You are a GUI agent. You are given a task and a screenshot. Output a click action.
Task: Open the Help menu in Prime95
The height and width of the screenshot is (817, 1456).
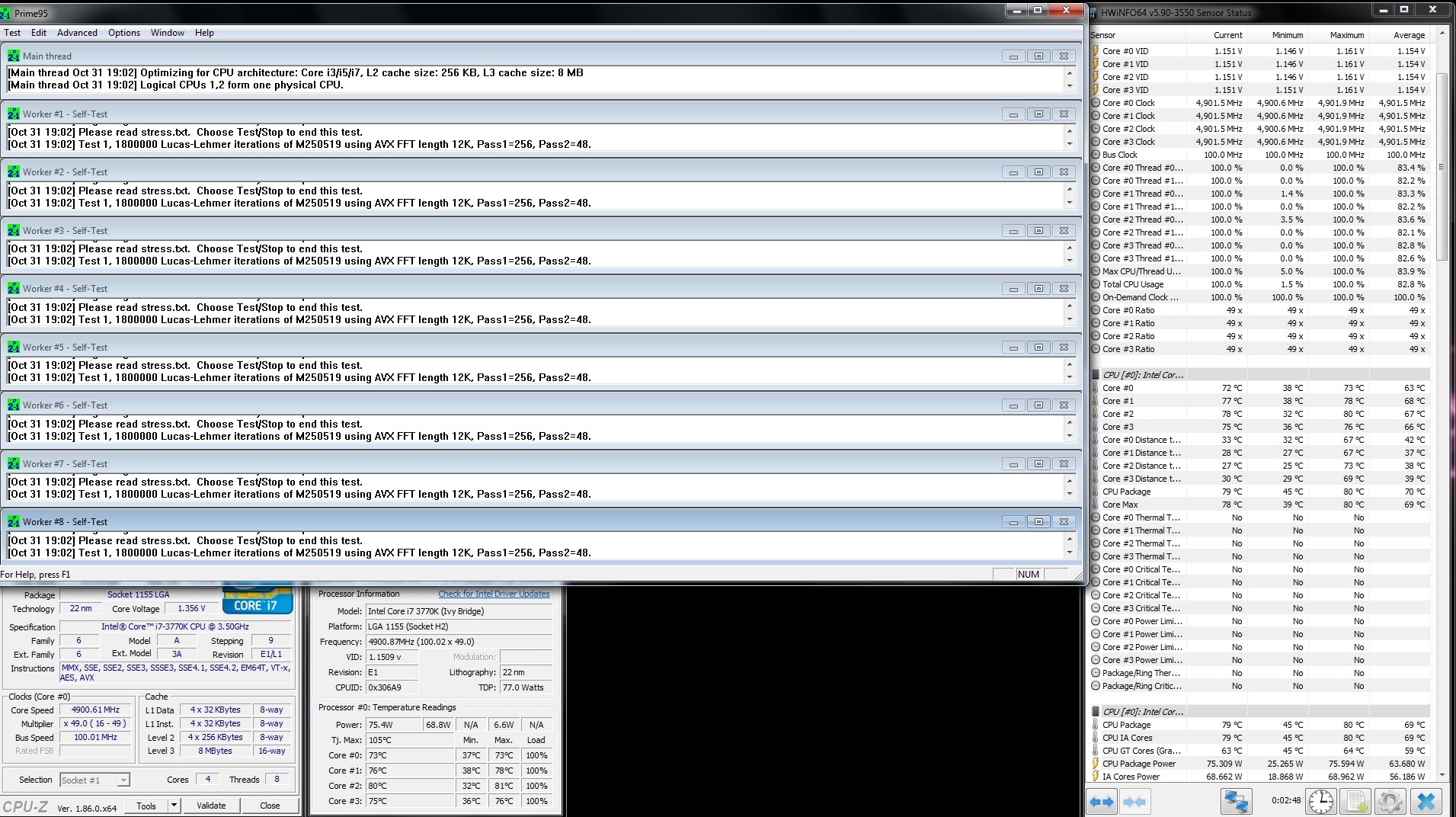point(204,33)
